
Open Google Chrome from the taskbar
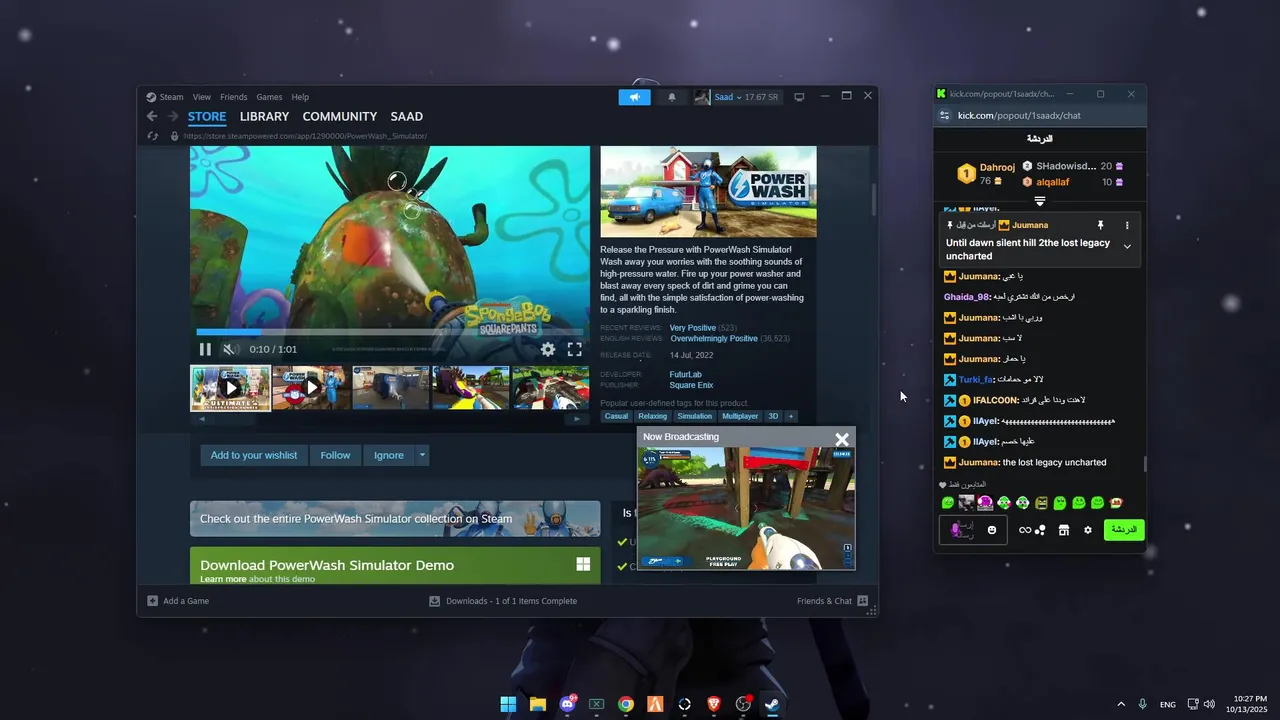[x=626, y=704]
